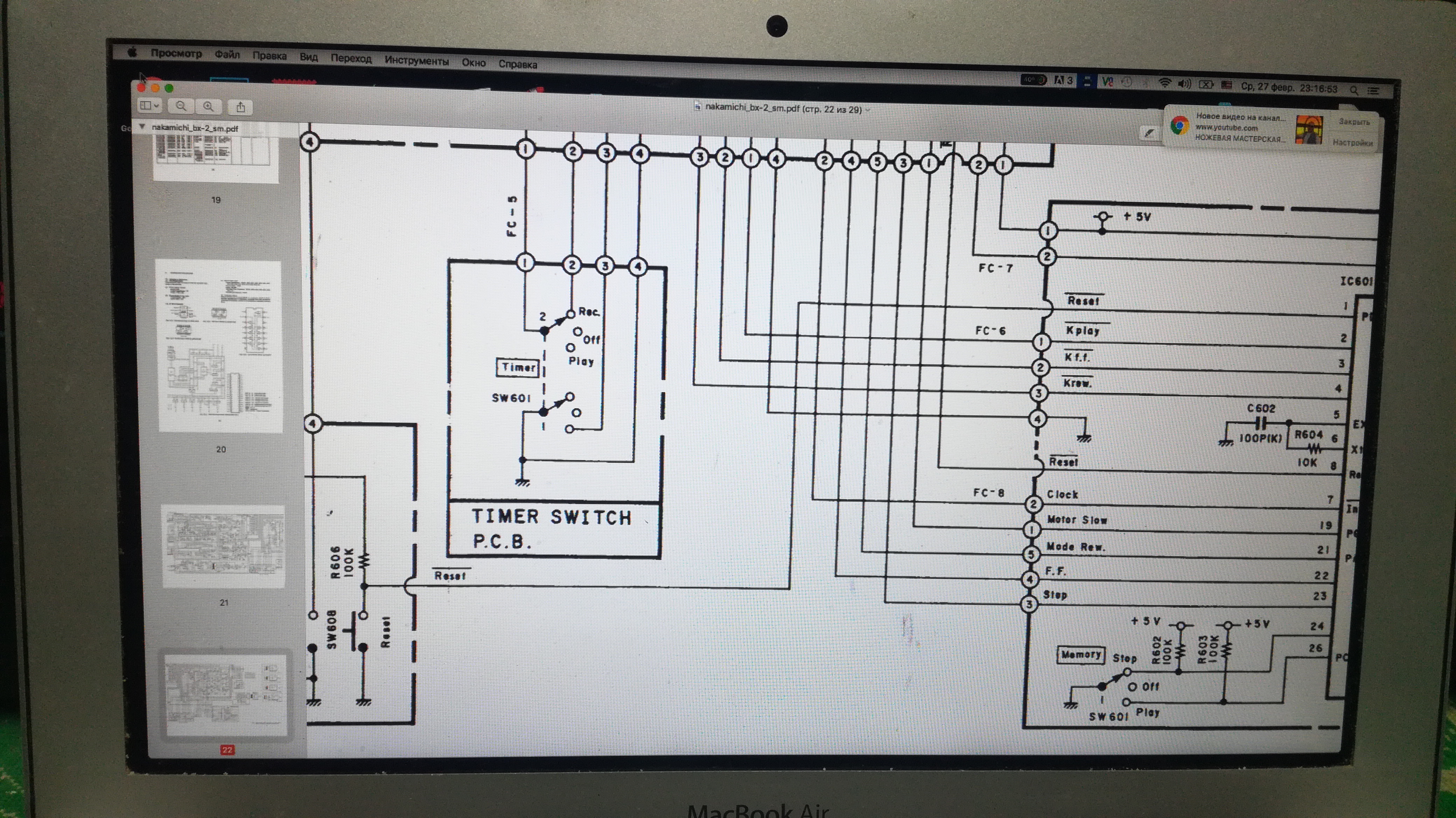
Task: Click the zoom out magnifier button
Action: 181,106
